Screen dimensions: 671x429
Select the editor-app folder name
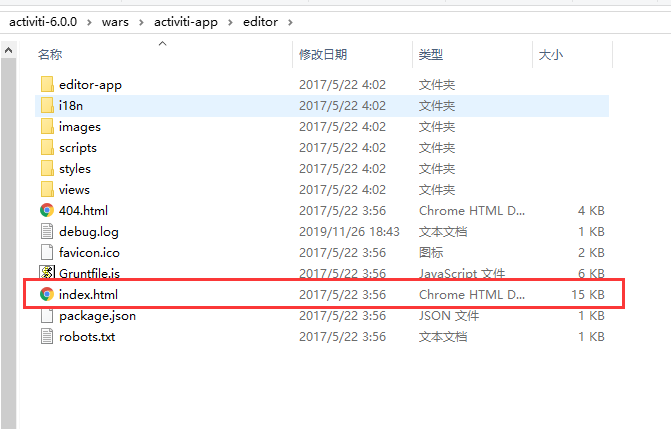tap(90, 85)
